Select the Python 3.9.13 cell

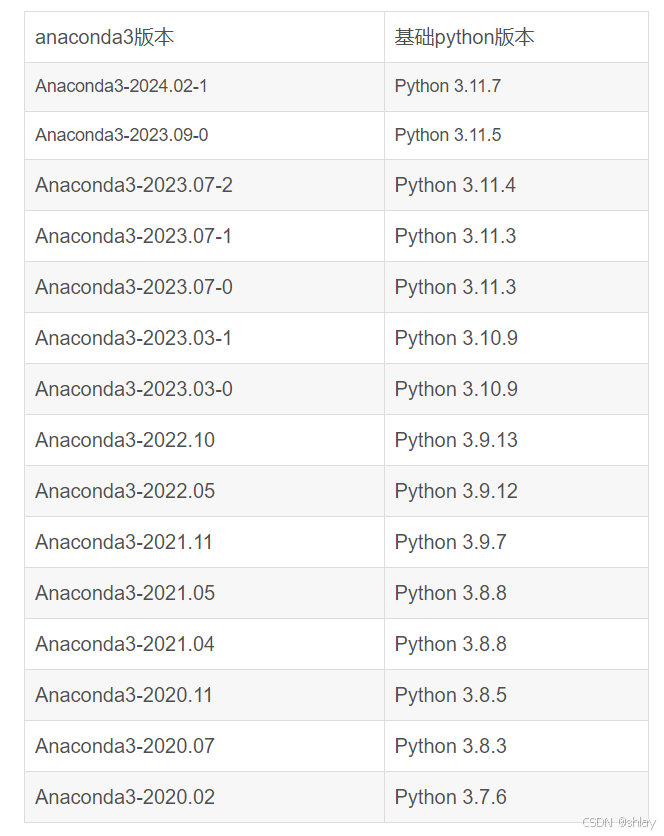coord(516,440)
